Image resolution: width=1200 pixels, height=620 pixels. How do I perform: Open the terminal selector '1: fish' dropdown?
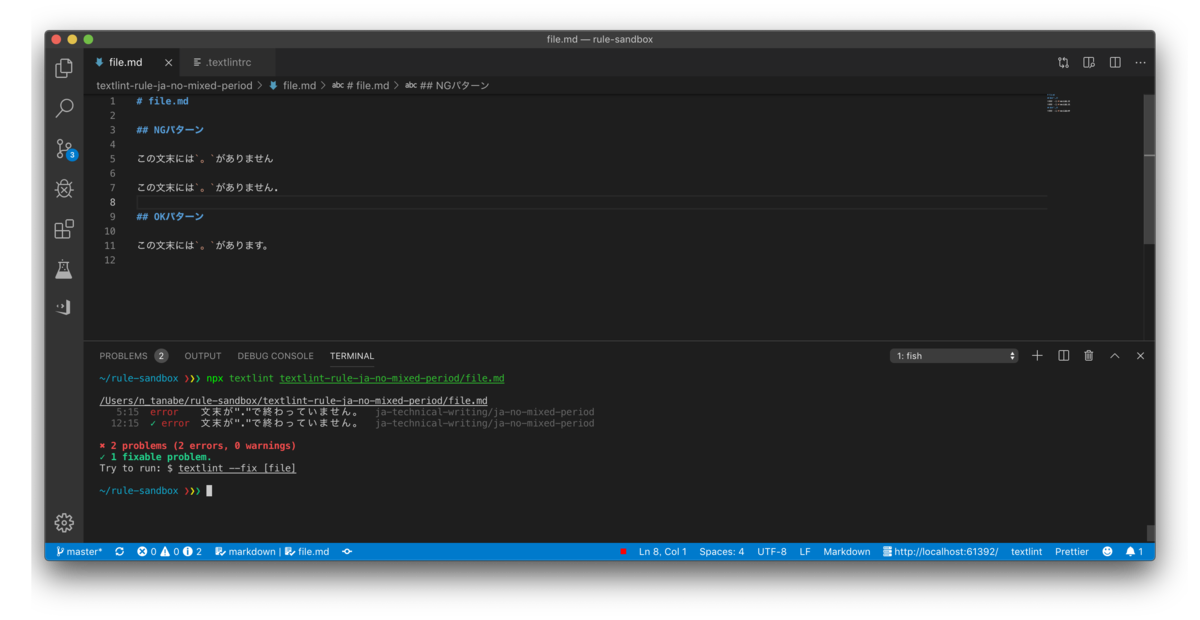(x=954, y=356)
